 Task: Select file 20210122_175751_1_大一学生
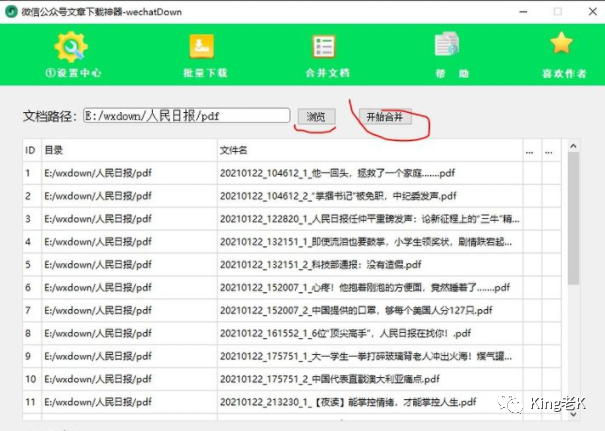tap(370, 356)
